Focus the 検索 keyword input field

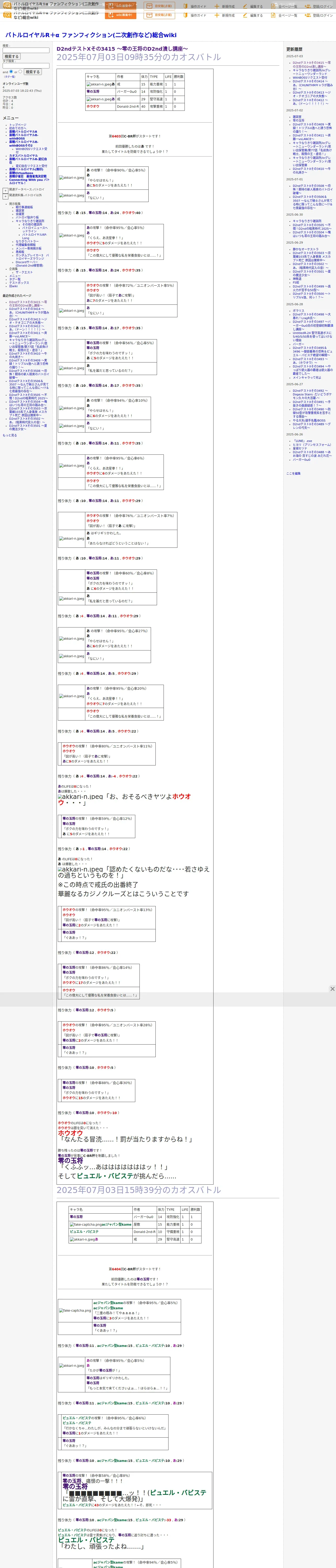point(26,50)
